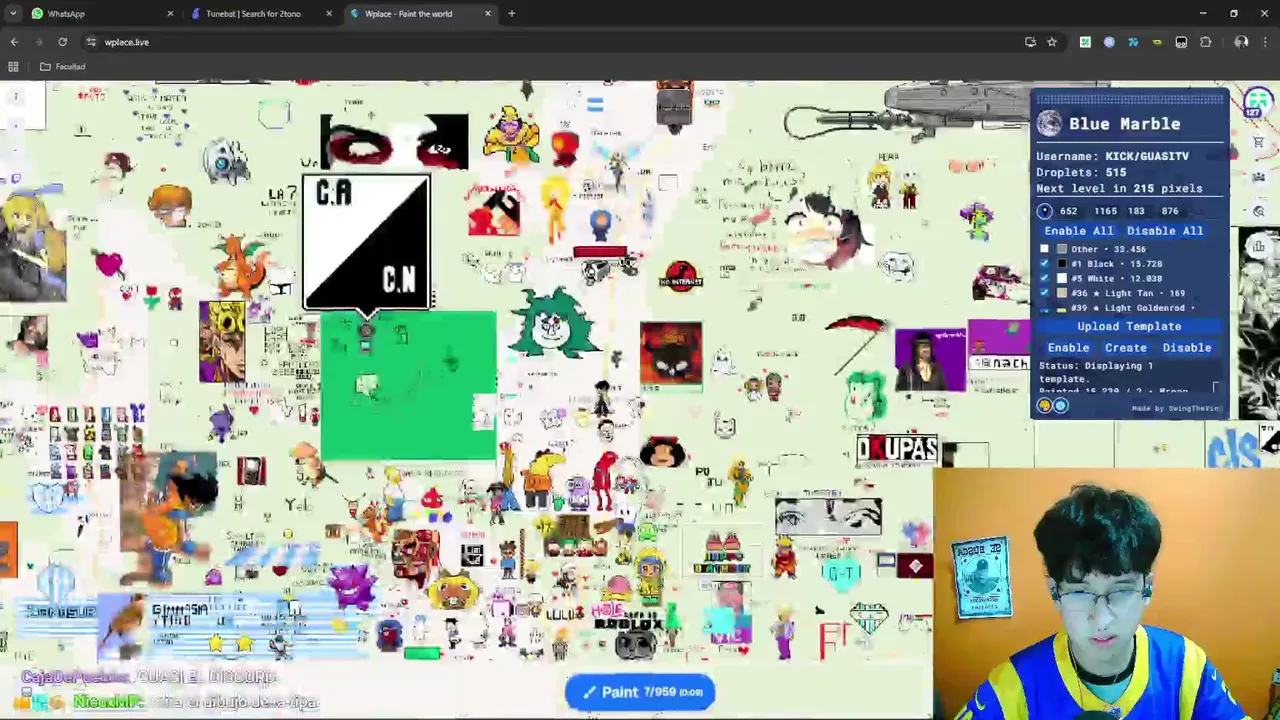1280x720 pixels.
Task: Click the Wplace search/explore icon on the right
Action: 1259,211
